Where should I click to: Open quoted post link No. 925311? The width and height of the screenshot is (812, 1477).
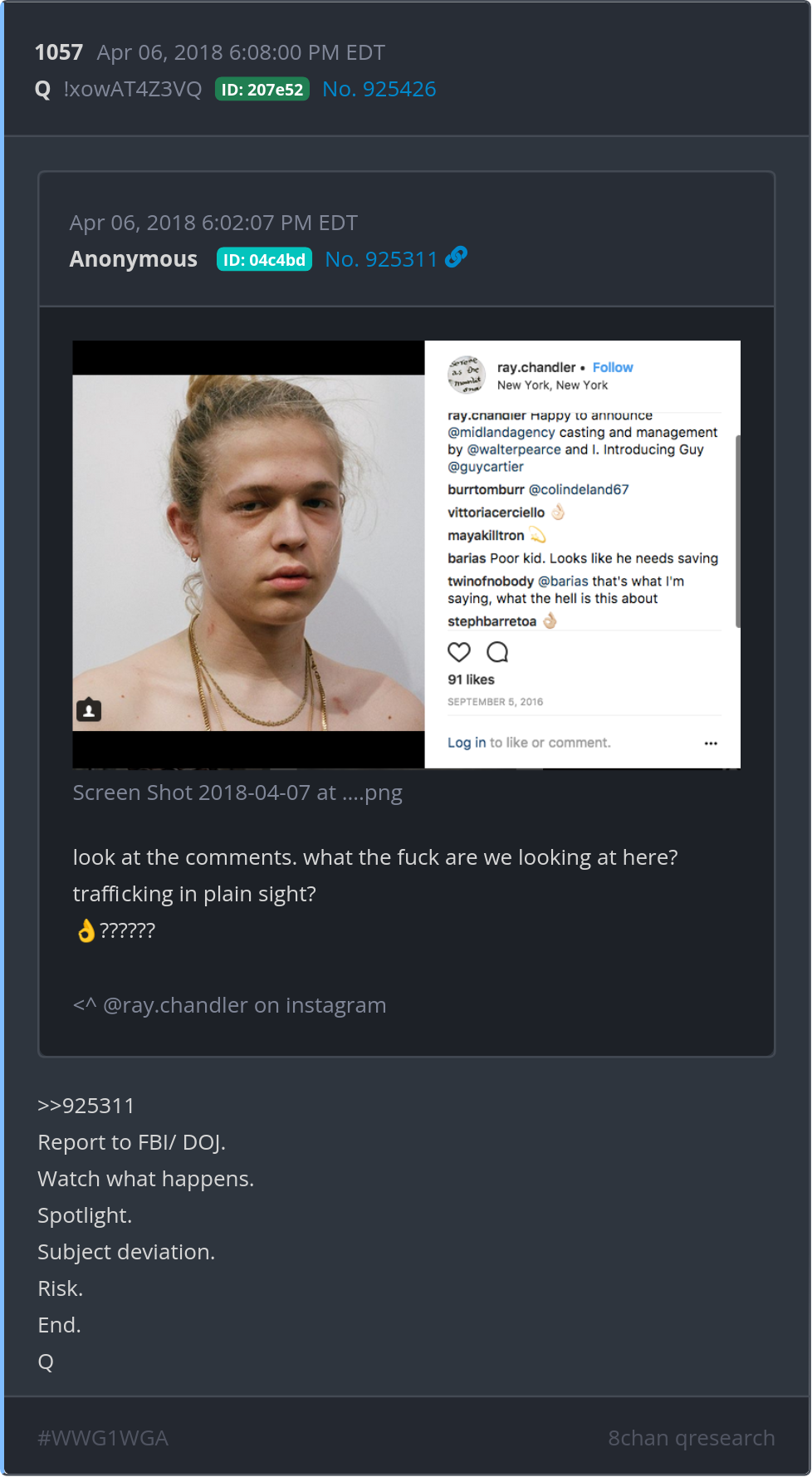381,259
